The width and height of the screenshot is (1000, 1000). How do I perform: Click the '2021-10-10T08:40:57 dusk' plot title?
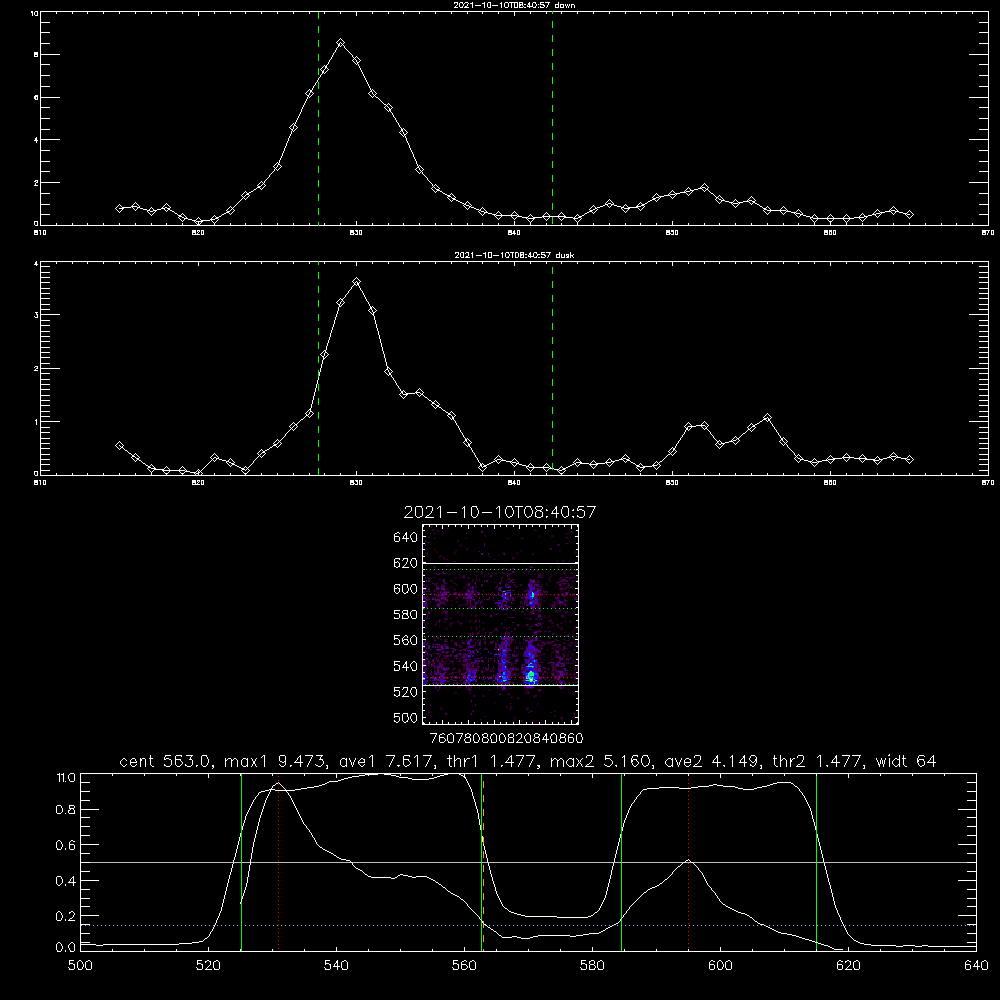tap(514, 255)
